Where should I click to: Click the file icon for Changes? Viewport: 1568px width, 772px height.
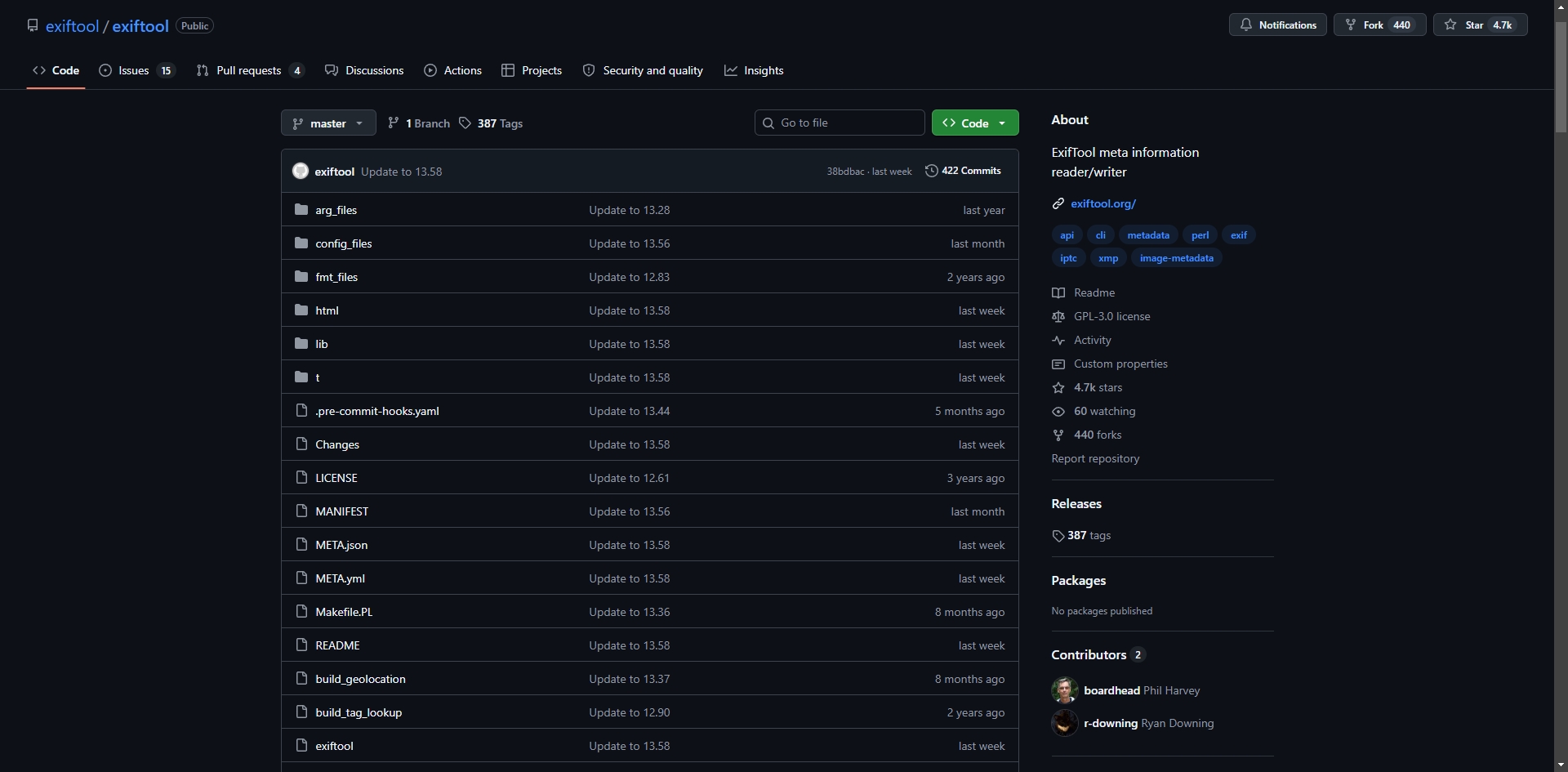(301, 444)
